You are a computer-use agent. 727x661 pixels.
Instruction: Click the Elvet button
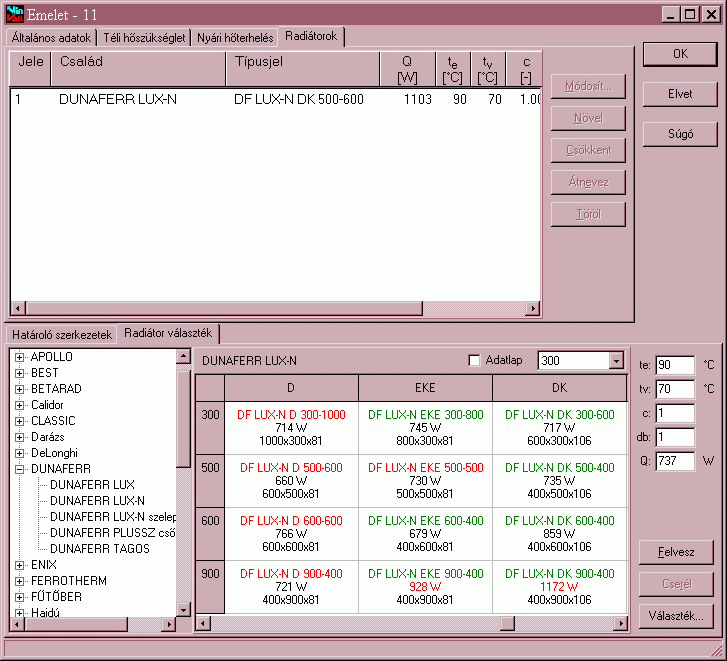(x=680, y=94)
